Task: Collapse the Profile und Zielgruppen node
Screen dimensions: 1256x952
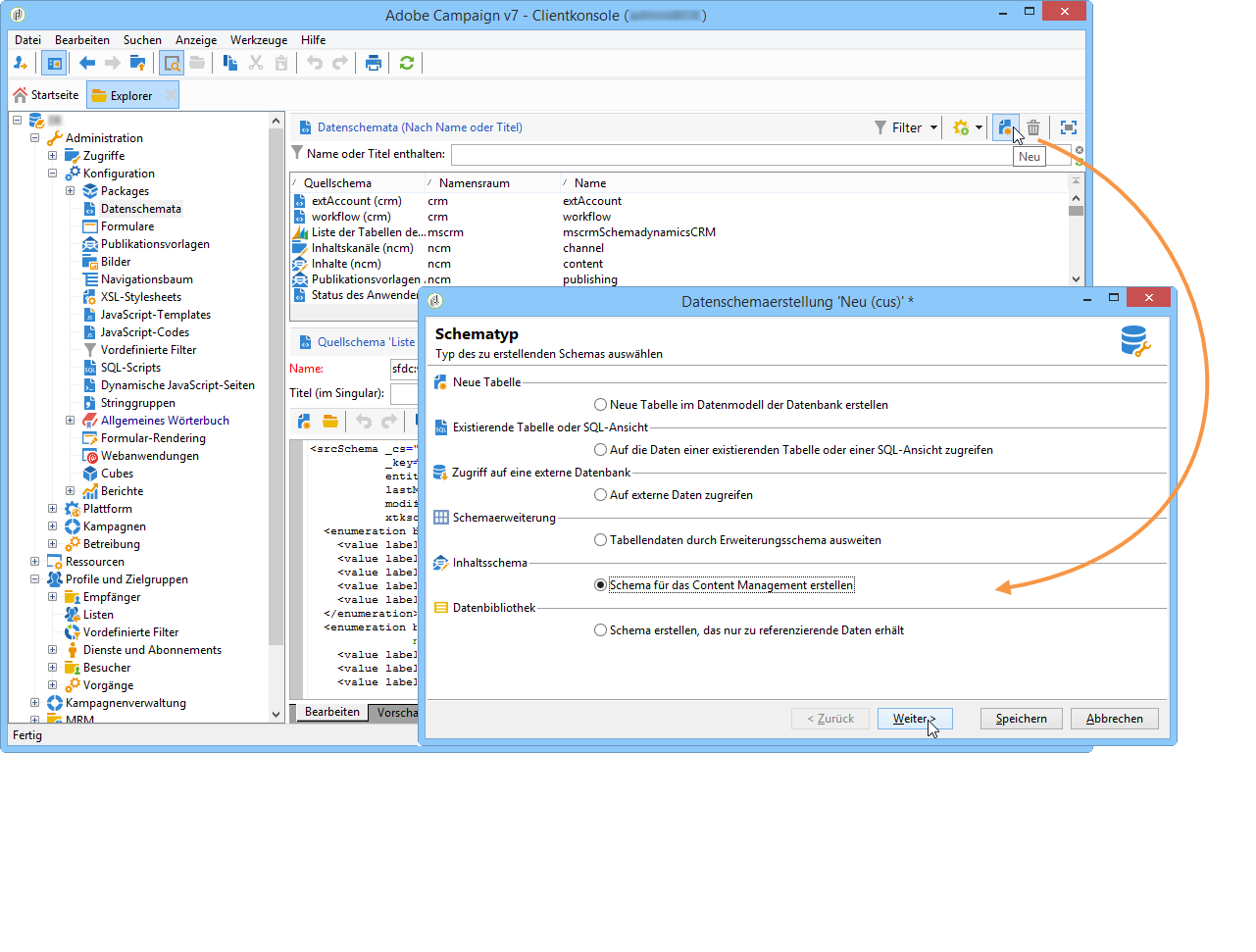Action: 35,579
